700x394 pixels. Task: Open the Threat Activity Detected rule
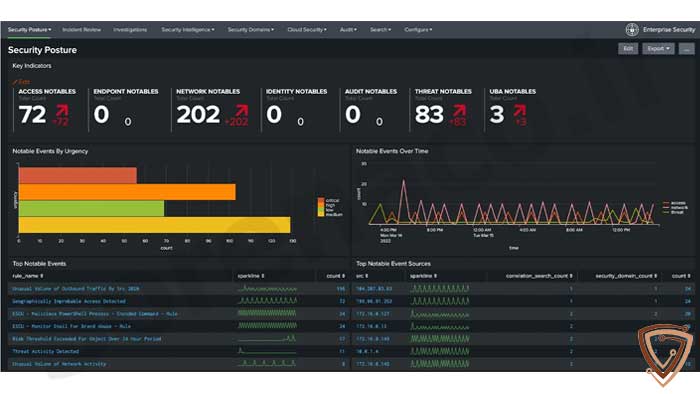point(46,351)
